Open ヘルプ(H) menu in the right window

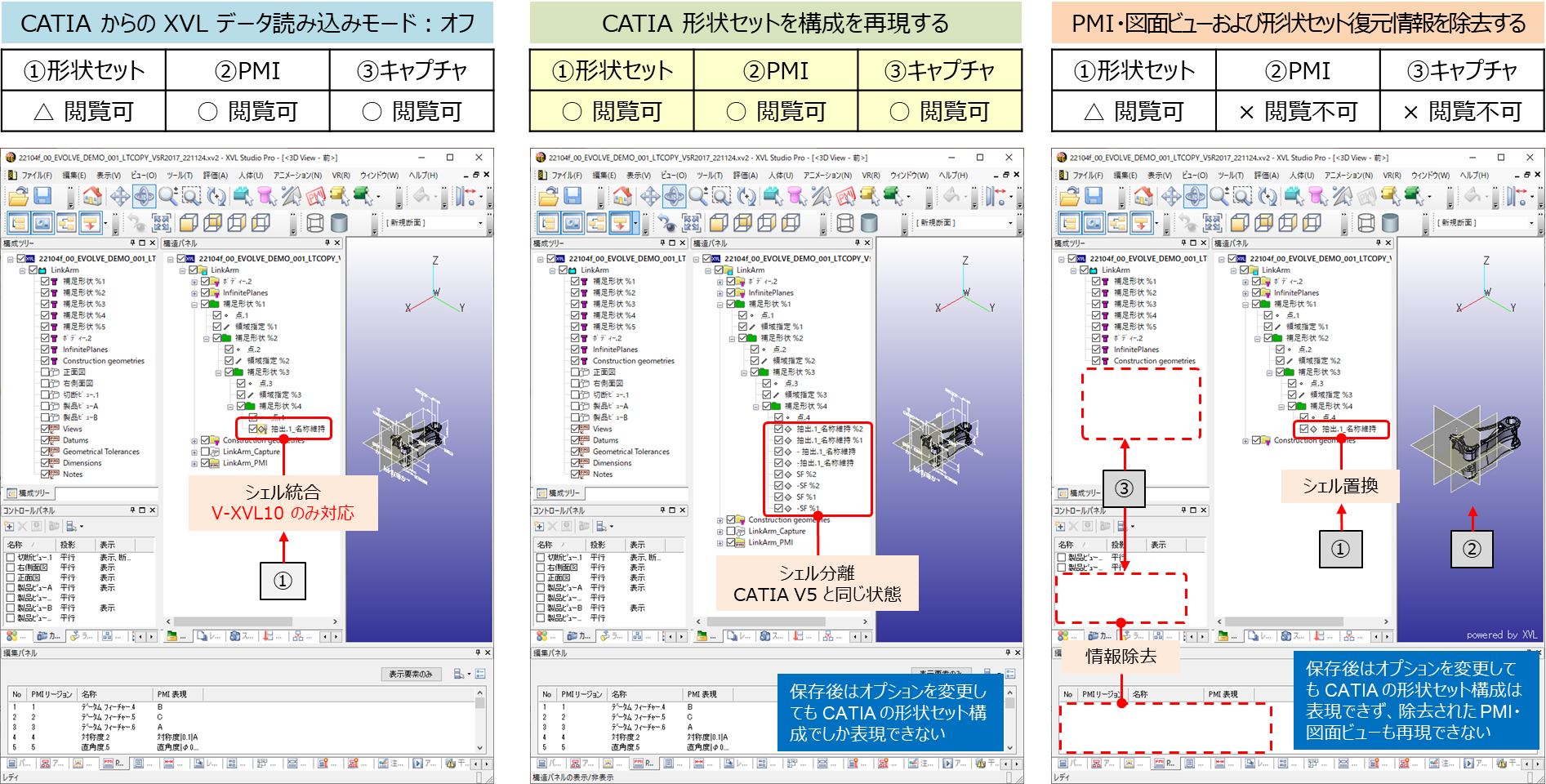pos(1475,176)
